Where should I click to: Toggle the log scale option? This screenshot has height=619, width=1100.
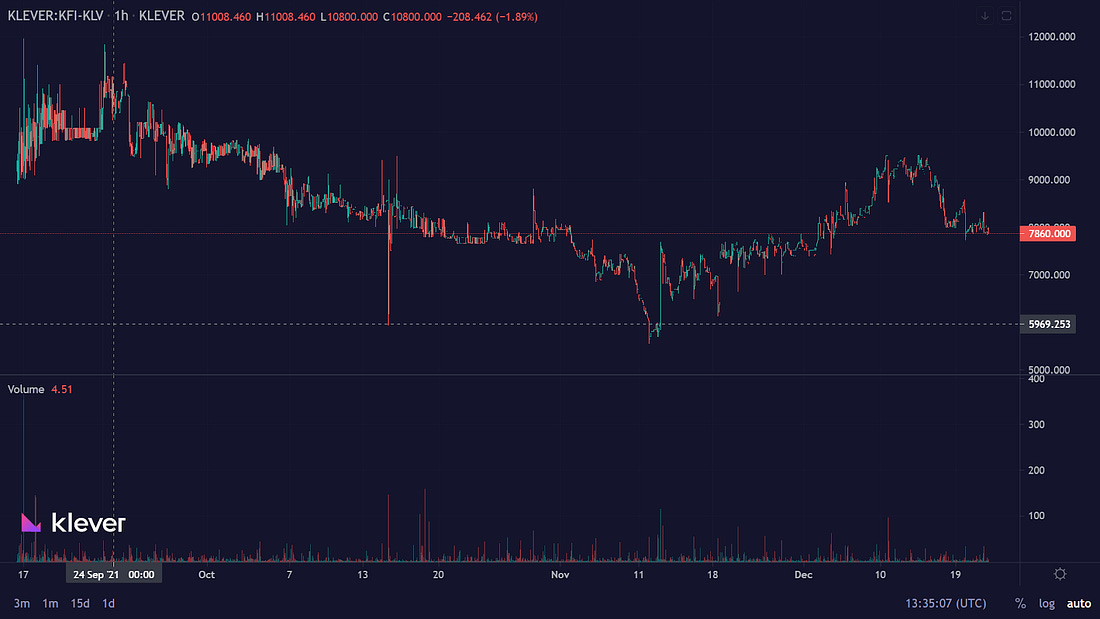(x=1047, y=604)
